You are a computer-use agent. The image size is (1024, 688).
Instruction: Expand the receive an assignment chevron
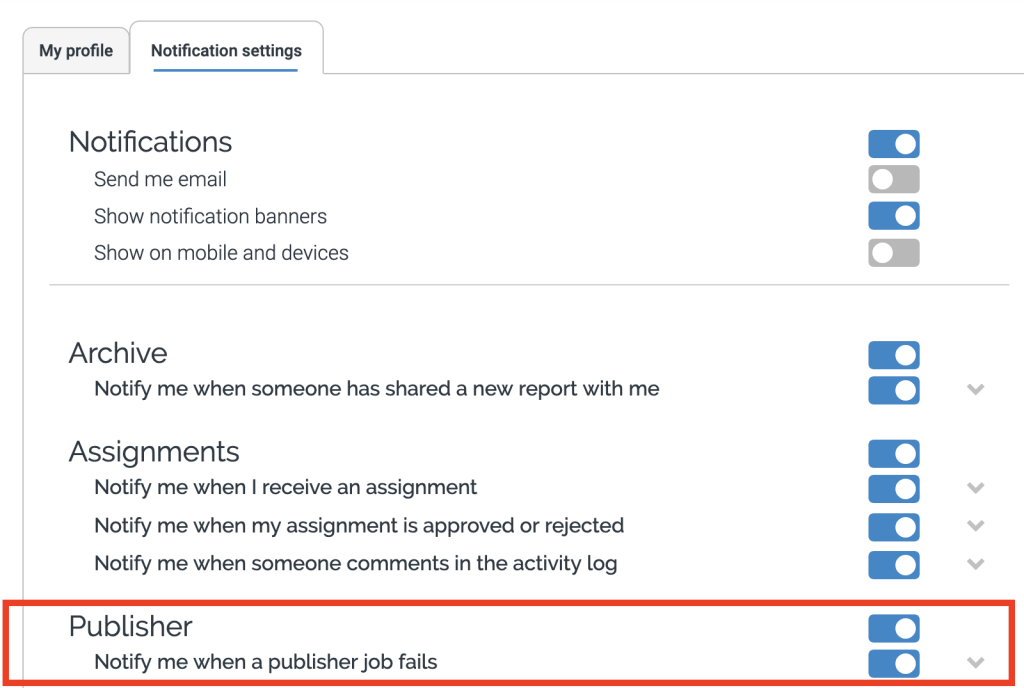976,488
